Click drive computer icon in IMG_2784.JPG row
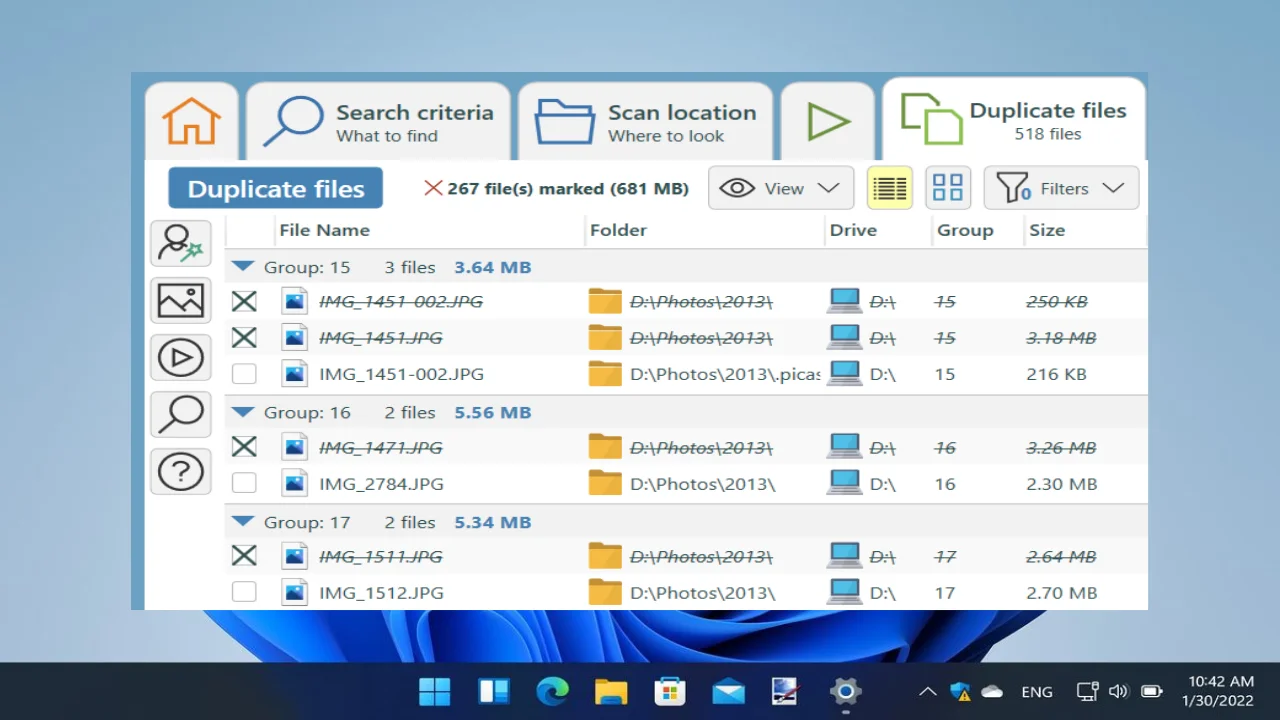This screenshot has width=1280, height=720. [x=844, y=483]
